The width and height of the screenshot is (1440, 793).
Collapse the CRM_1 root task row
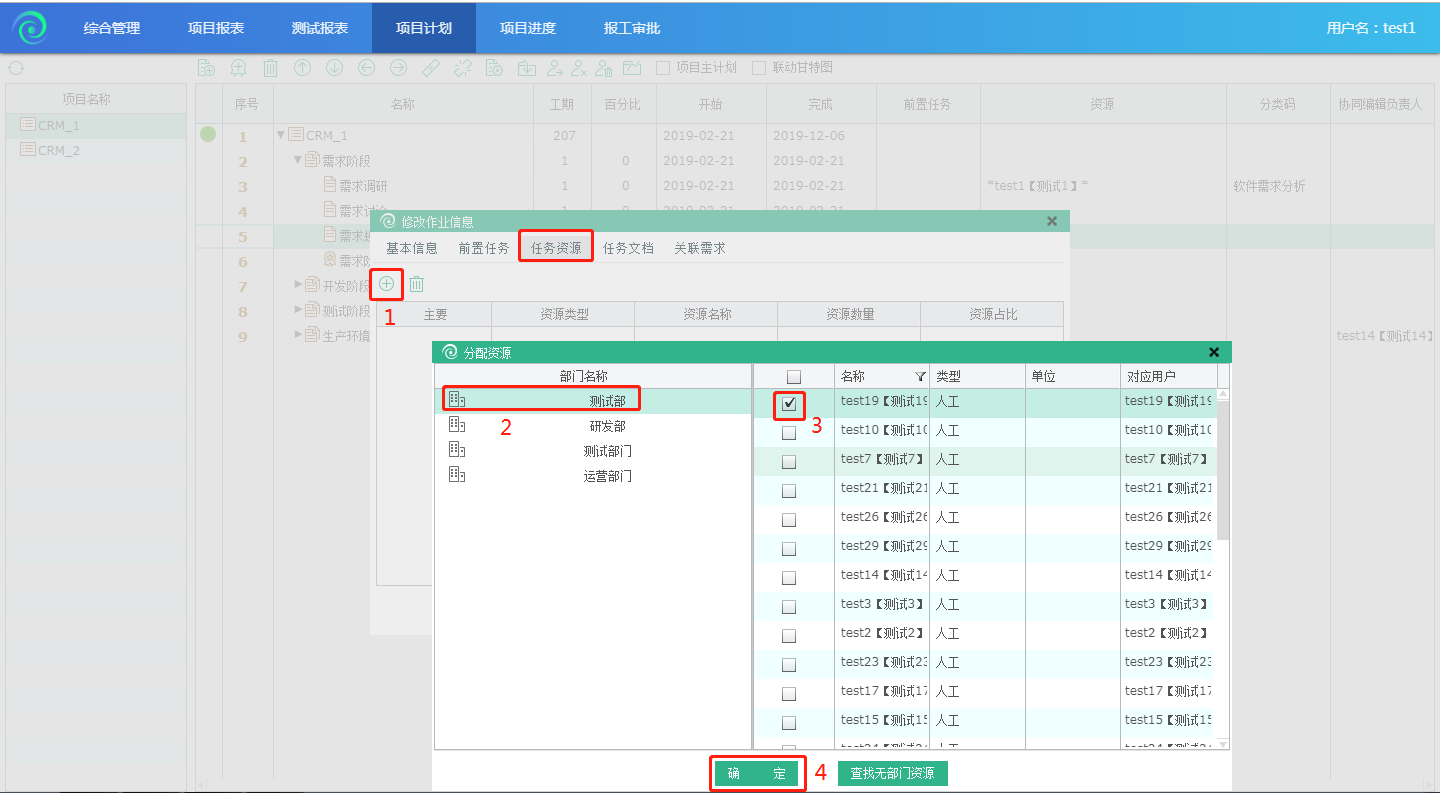(281, 135)
